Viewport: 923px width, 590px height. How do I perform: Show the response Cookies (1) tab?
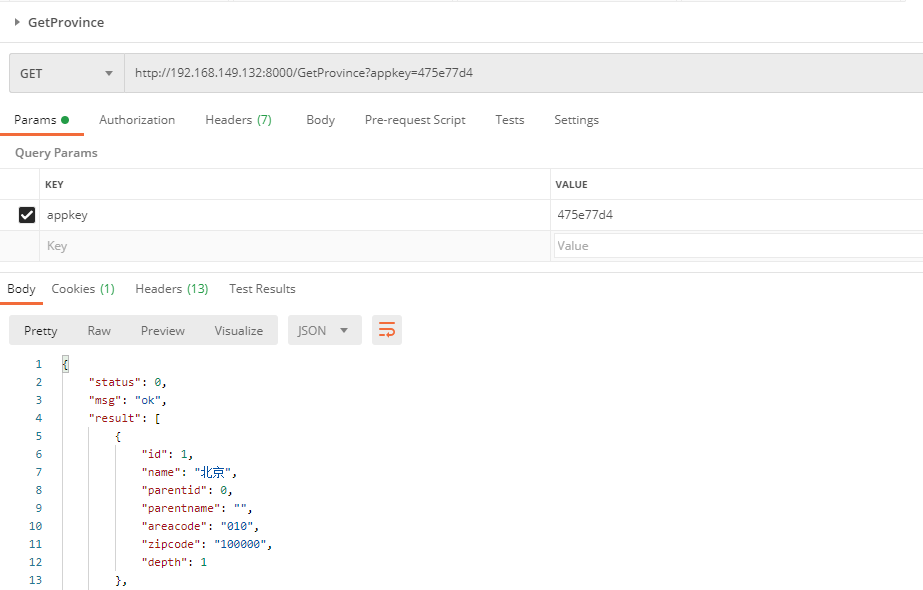coord(83,289)
